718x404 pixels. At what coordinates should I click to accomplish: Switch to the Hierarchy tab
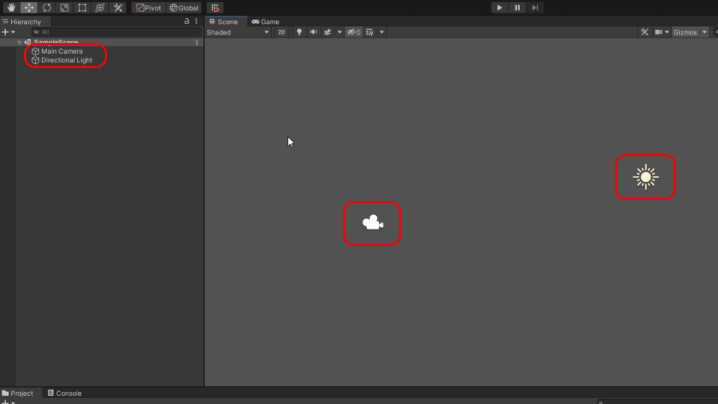(x=22, y=22)
